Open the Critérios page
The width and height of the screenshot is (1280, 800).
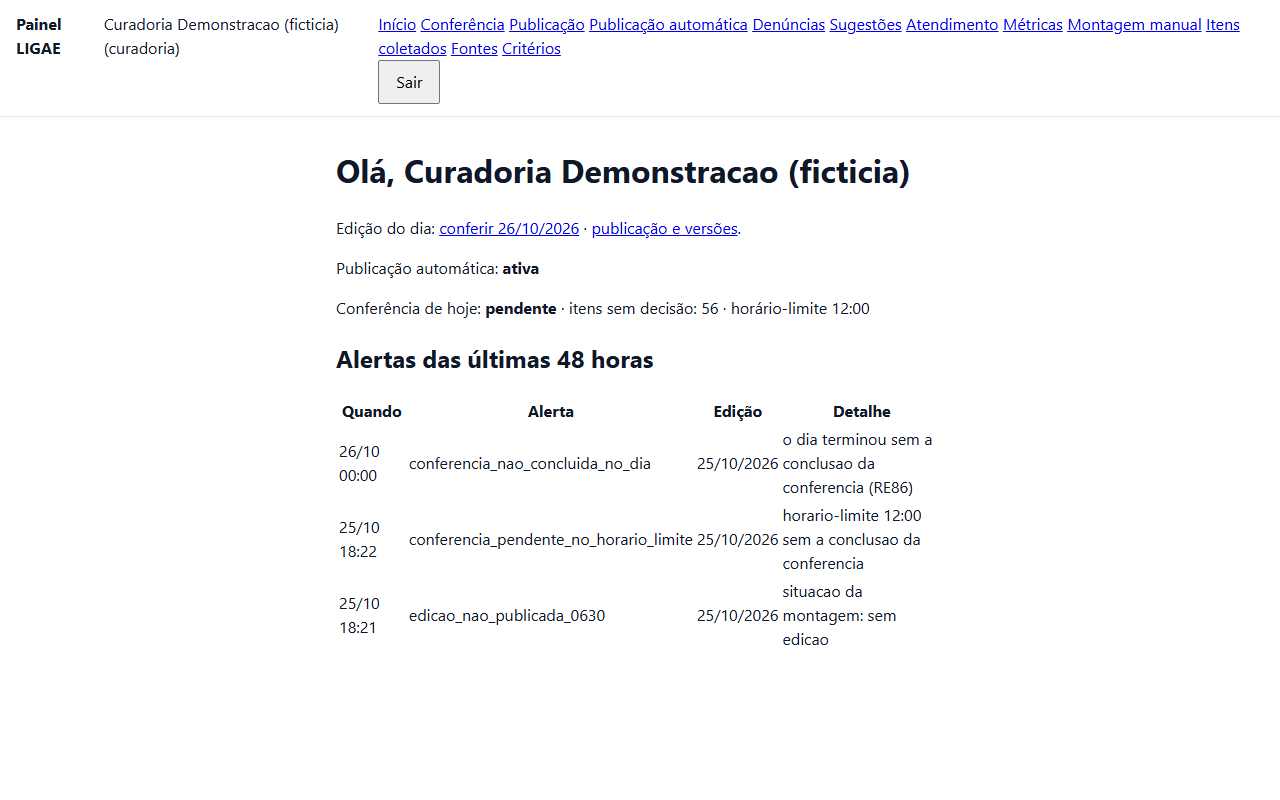click(x=531, y=48)
